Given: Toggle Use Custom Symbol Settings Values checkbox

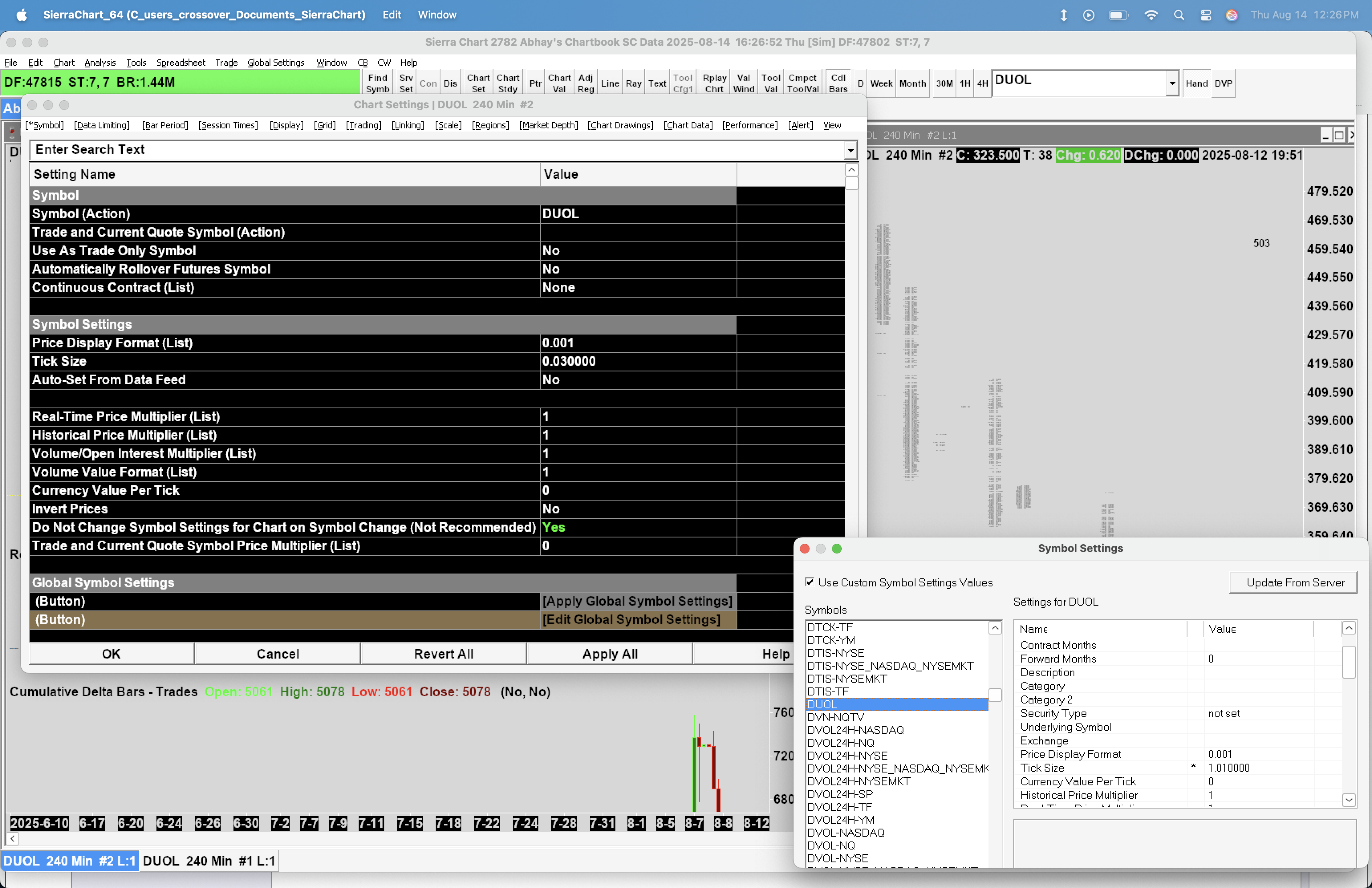Looking at the screenshot, I should [x=810, y=582].
